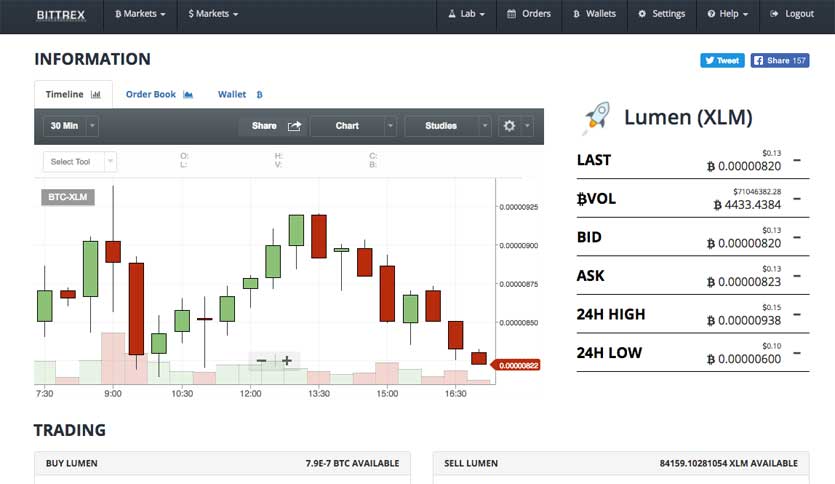Click Logout in the top bar

tap(792, 14)
